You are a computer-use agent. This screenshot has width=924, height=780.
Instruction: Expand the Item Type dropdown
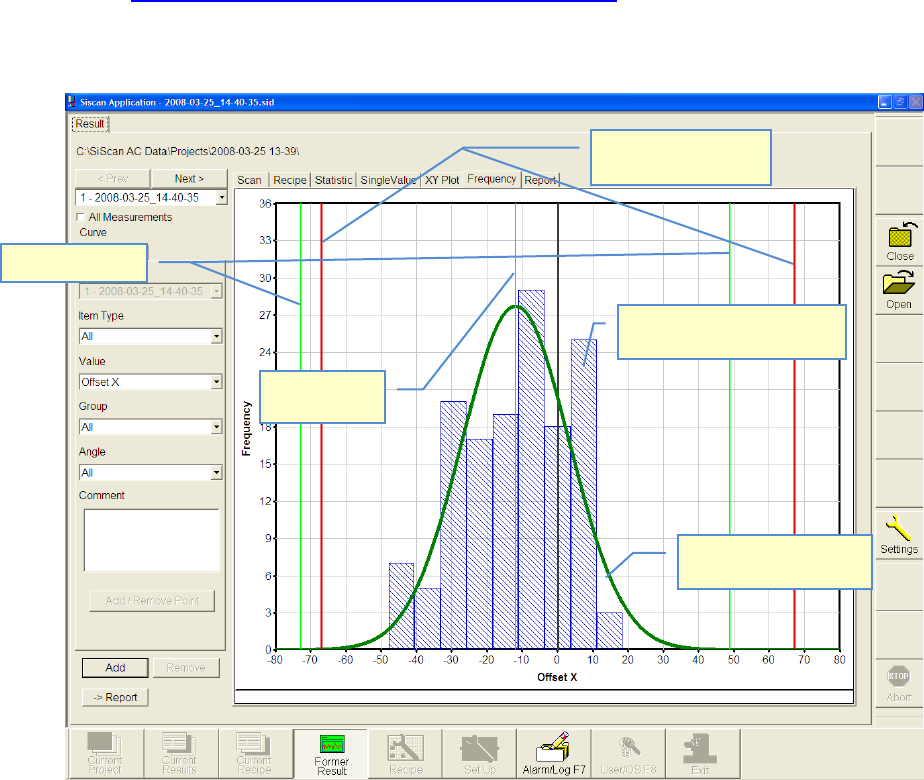click(x=217, y=337)
